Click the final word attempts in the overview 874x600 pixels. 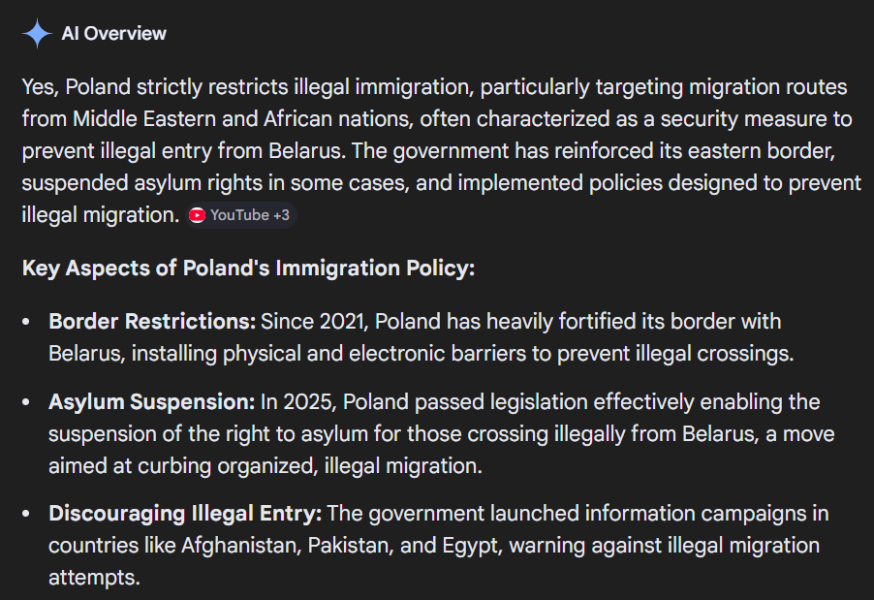coord(94,578)
